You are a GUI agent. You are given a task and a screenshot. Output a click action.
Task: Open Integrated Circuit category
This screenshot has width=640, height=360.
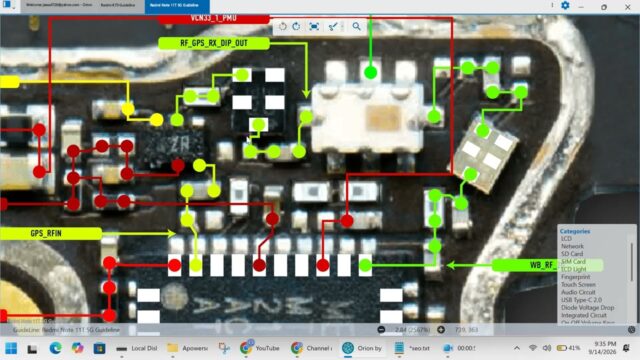583,316
